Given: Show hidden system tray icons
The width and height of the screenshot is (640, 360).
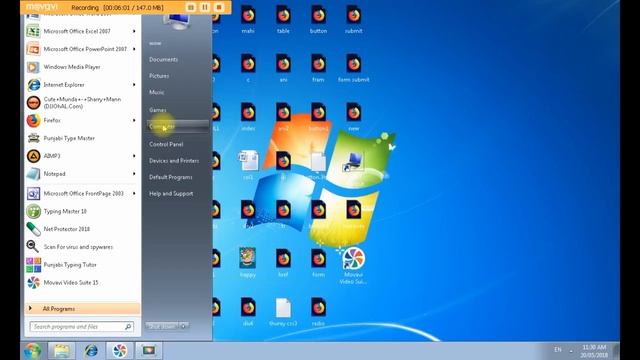Looking at the screenshot, I should click(x=571, y=351).
